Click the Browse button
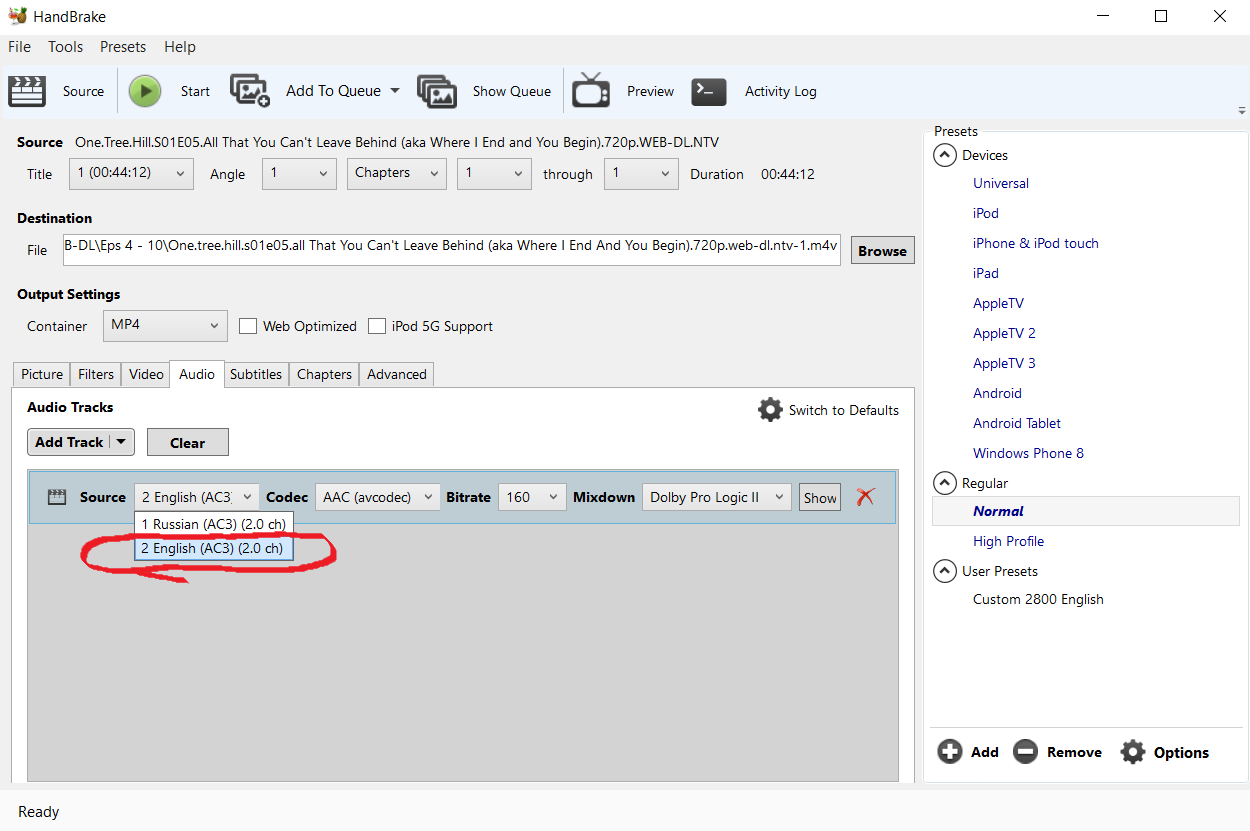Image resolution: width=1250 pixels, height=831 pixels. 882,251
